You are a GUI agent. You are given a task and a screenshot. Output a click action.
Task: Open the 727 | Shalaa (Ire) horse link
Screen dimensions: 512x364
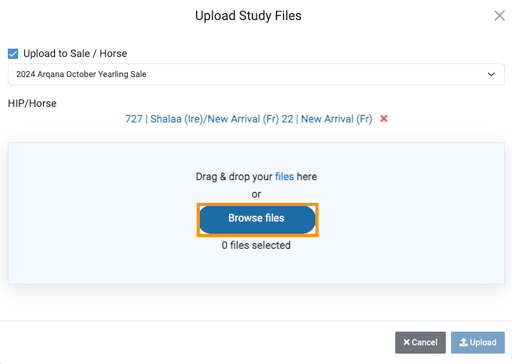(x=248, y=119)
